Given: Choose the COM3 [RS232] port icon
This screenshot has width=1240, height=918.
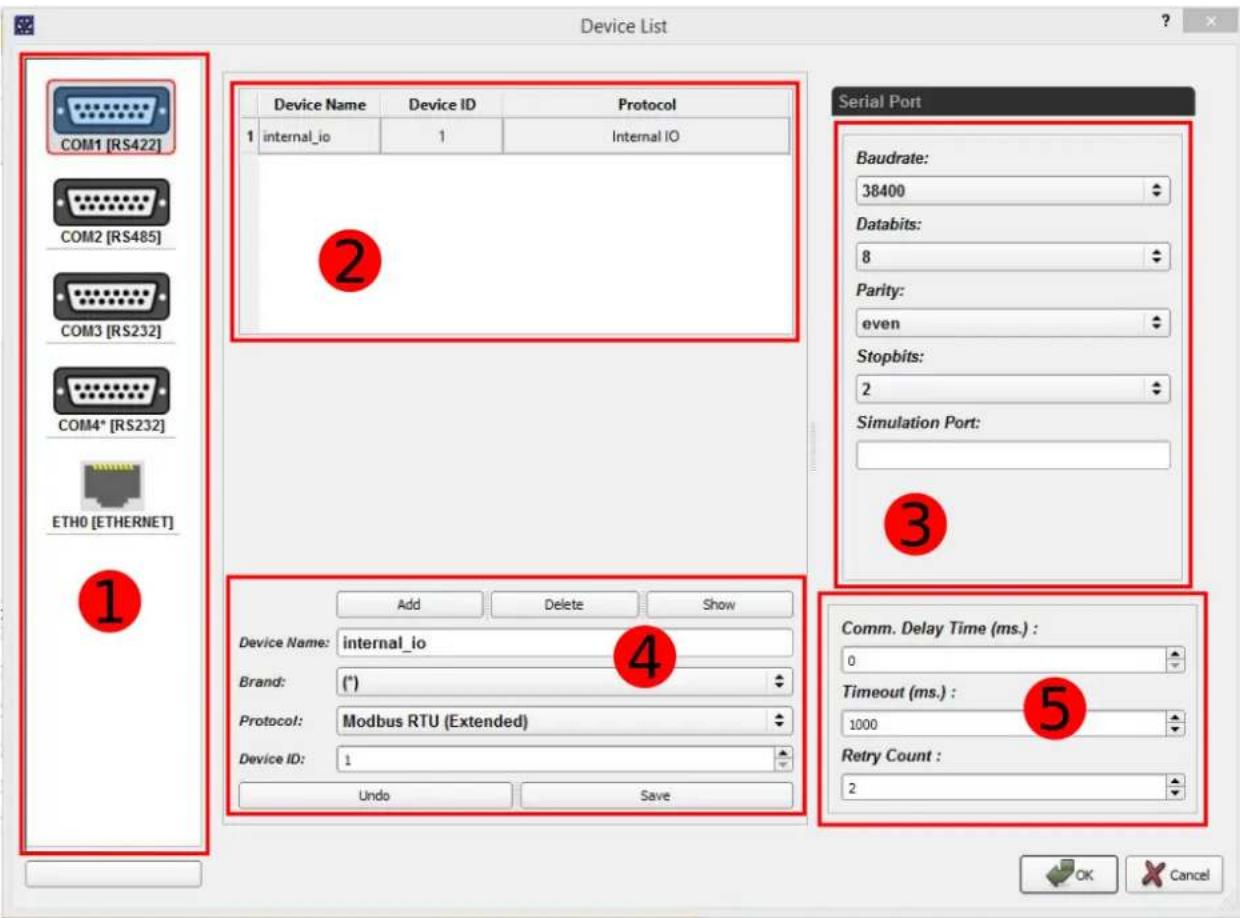Looking at the screenshot, I should [110, 305].
